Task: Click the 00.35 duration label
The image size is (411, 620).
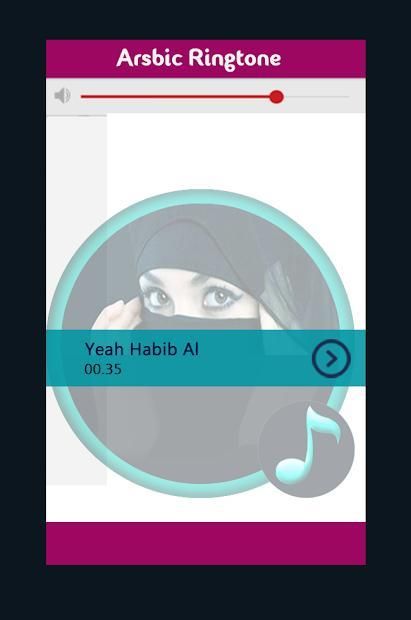Action: pyautogui.click(x=103, y=369)
